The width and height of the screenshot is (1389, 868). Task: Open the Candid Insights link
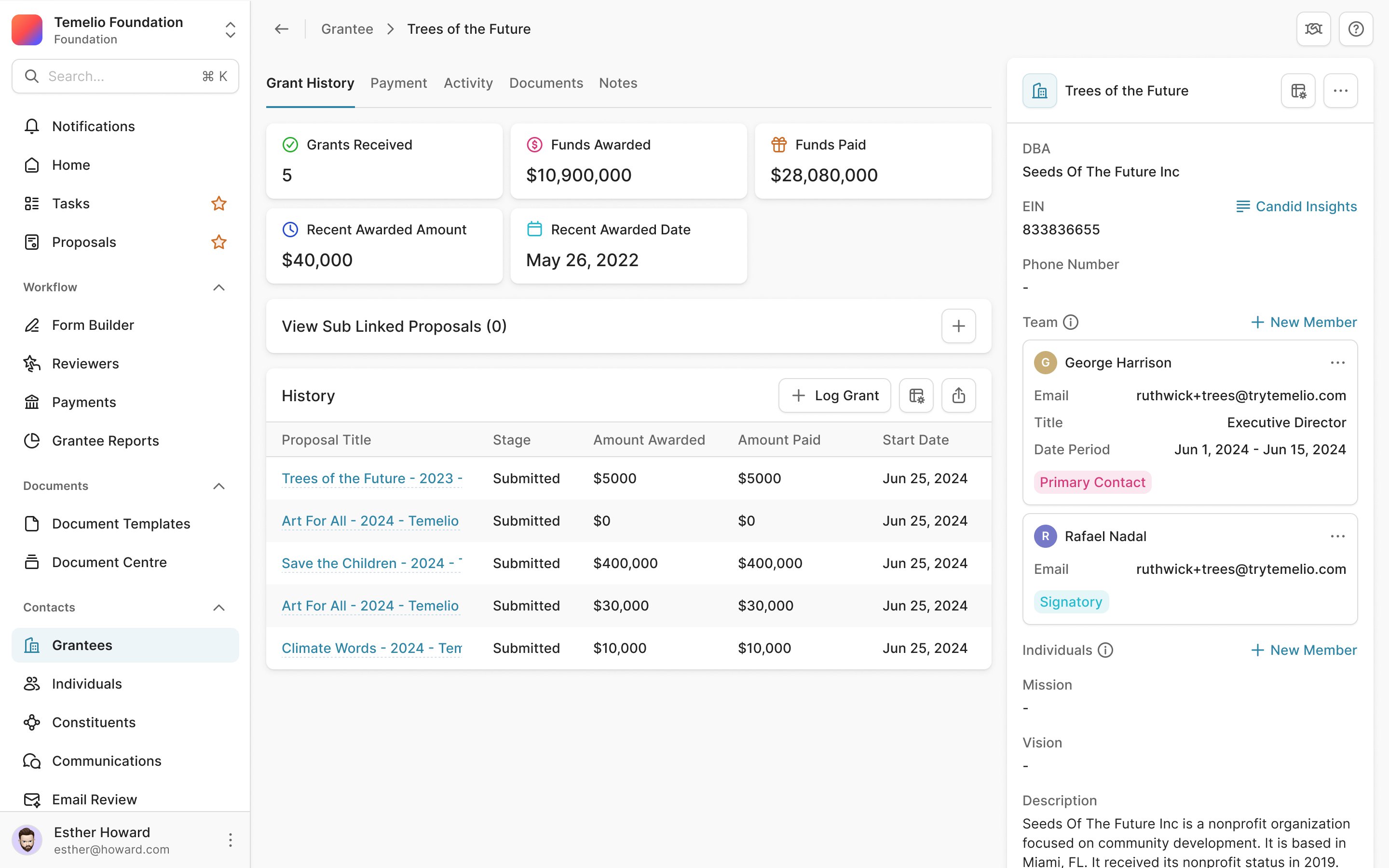pos(1296,207)
